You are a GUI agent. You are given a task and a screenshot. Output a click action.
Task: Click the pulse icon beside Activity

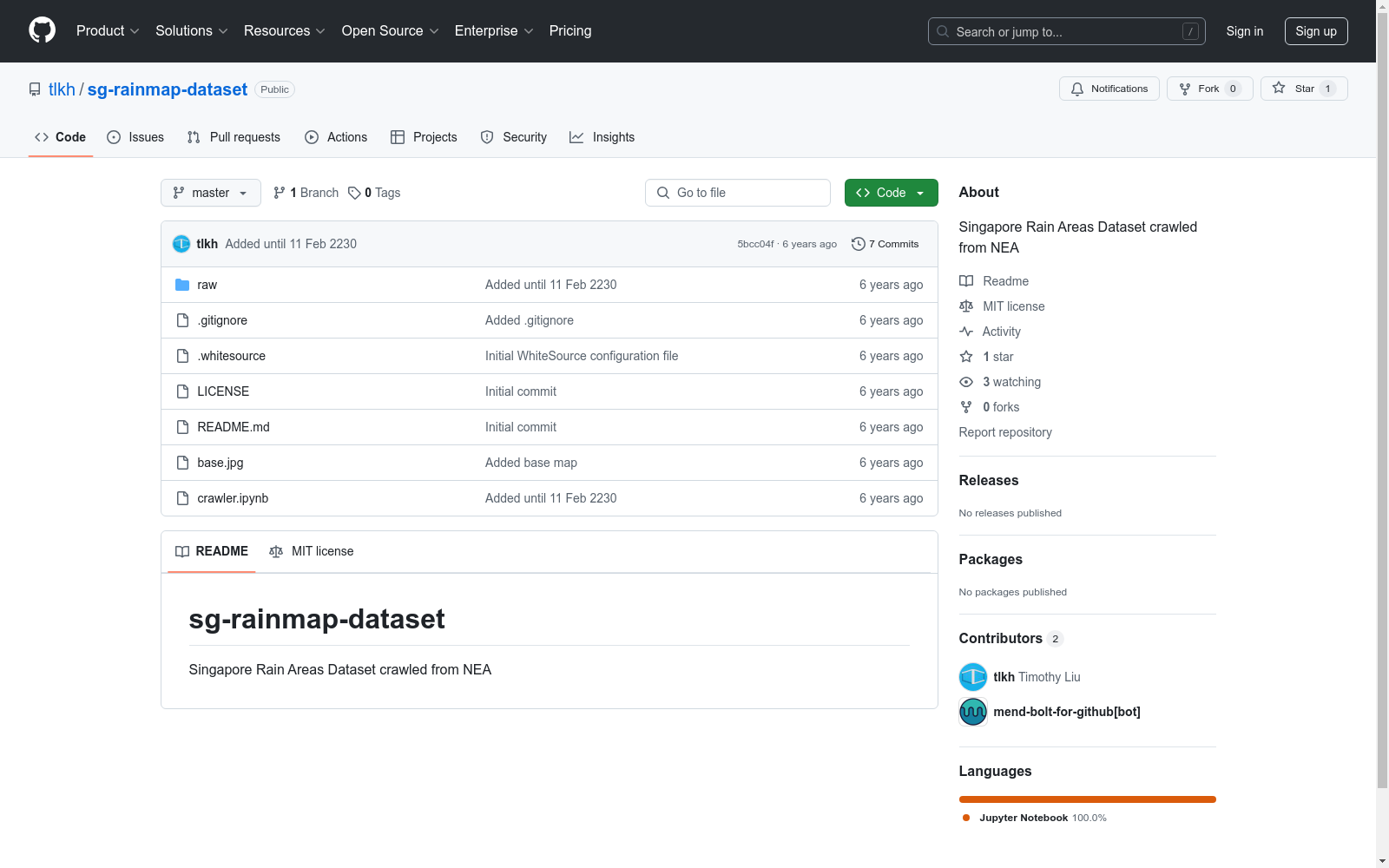pyautogui.click(x=966, y=332)
